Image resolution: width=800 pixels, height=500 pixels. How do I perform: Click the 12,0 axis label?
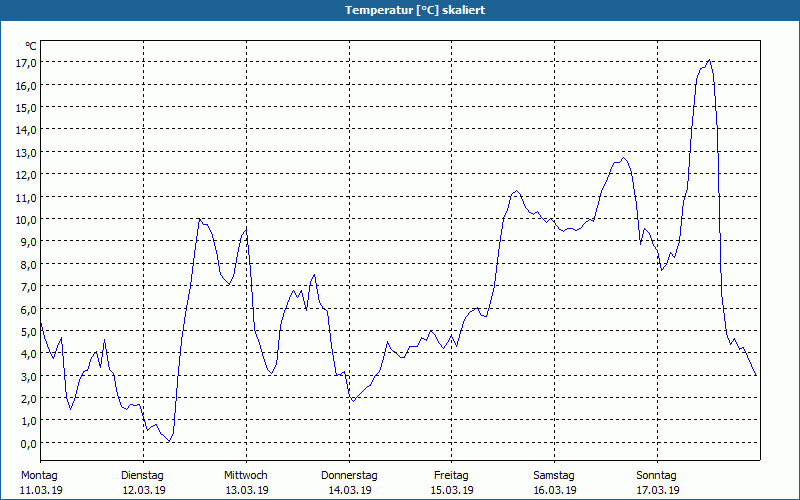click(26, 174)
